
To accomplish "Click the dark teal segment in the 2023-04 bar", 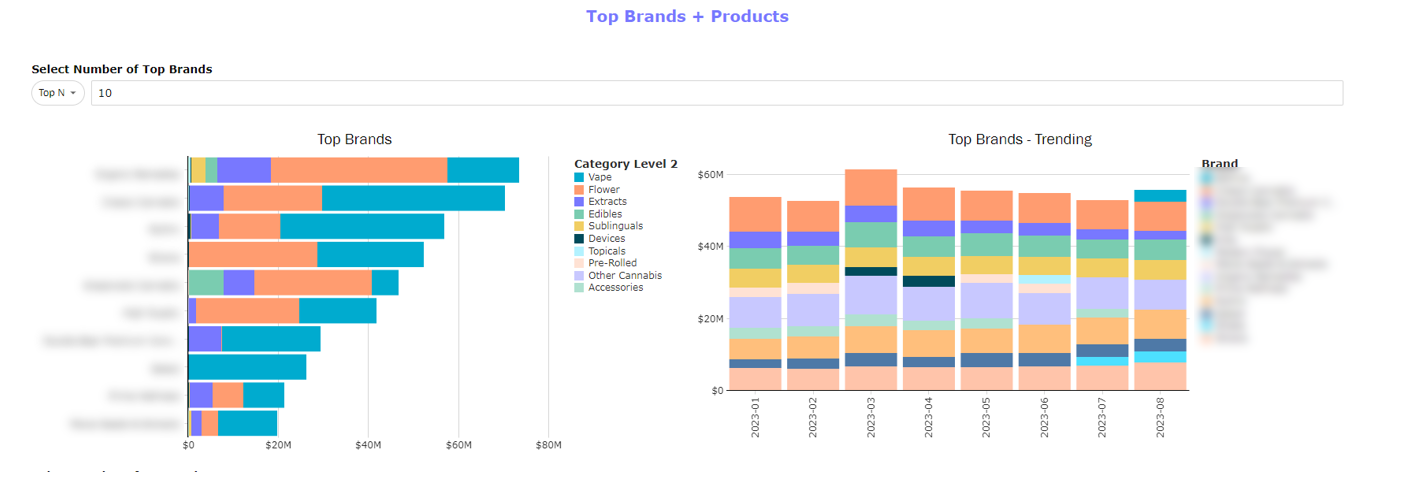I will pos(929,281).
